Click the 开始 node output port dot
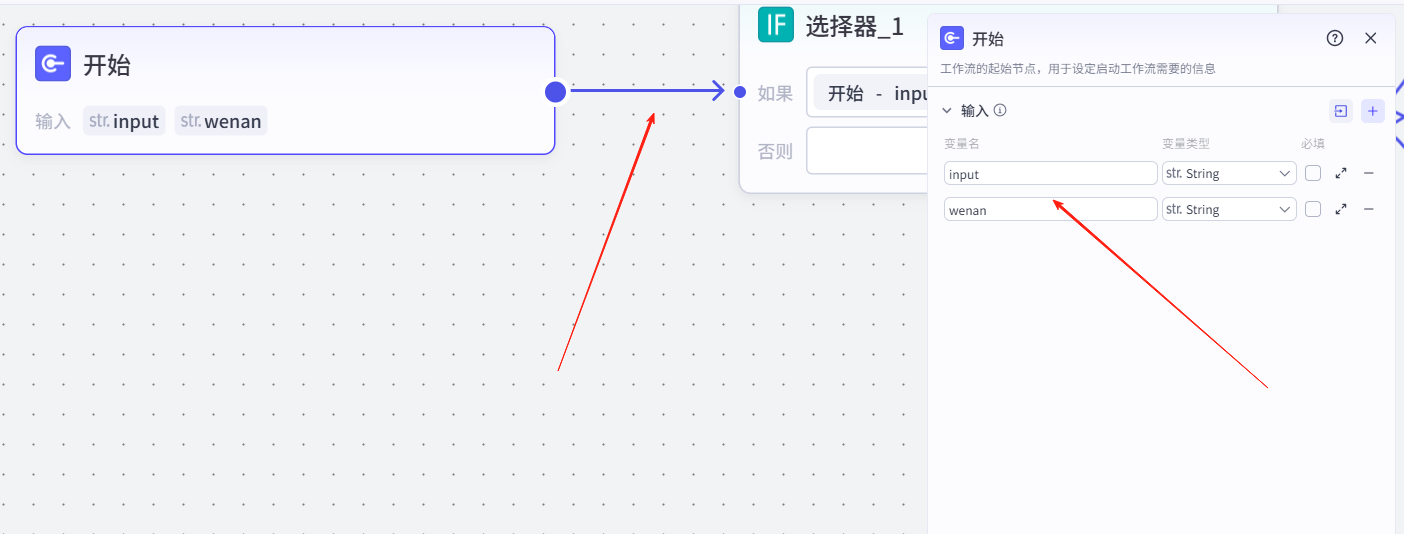The height and width of the screenshot is (534, 1404). point(556,92)
